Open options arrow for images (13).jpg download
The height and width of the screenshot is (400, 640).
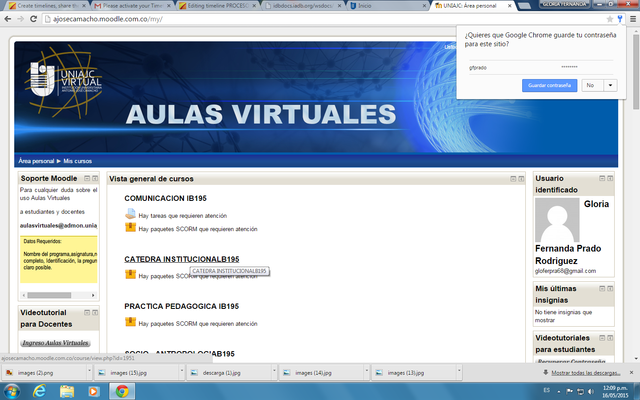tap(459, 372)
